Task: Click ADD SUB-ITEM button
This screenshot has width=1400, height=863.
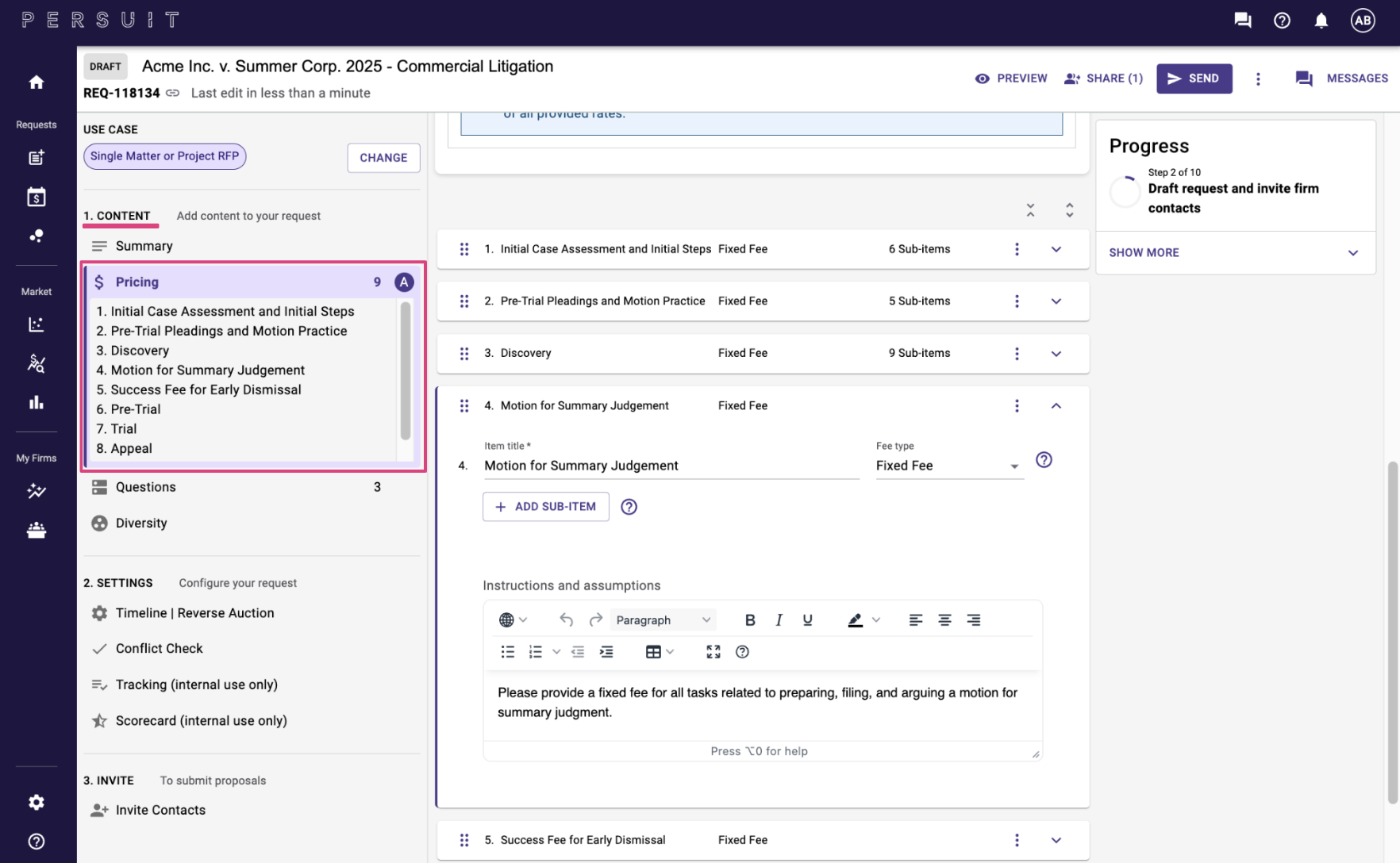Action: (x=545, y=507)
